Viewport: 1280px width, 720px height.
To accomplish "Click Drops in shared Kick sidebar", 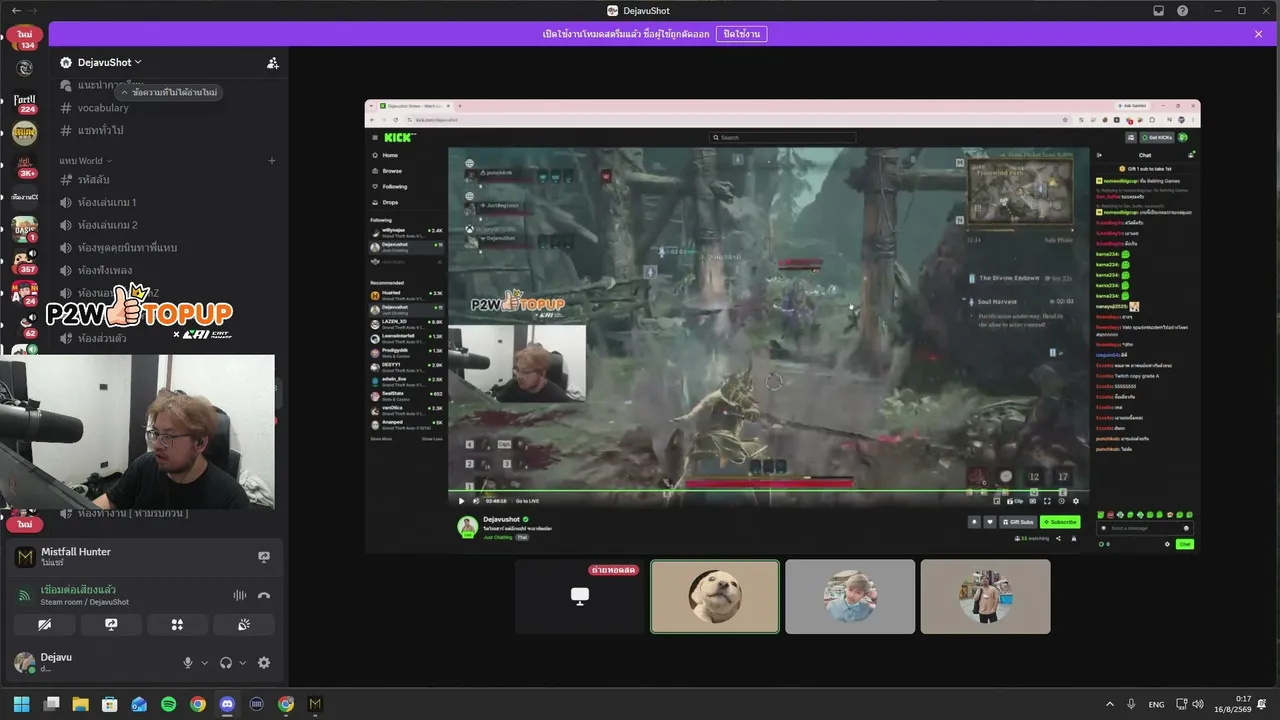I will pos(390,202).
